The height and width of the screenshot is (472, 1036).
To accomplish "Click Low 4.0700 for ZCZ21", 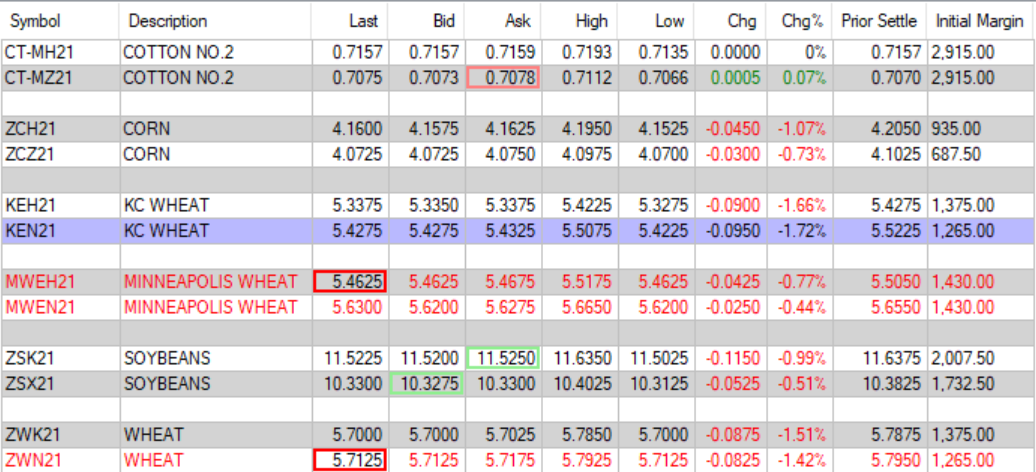I will (x=656, y=155).
